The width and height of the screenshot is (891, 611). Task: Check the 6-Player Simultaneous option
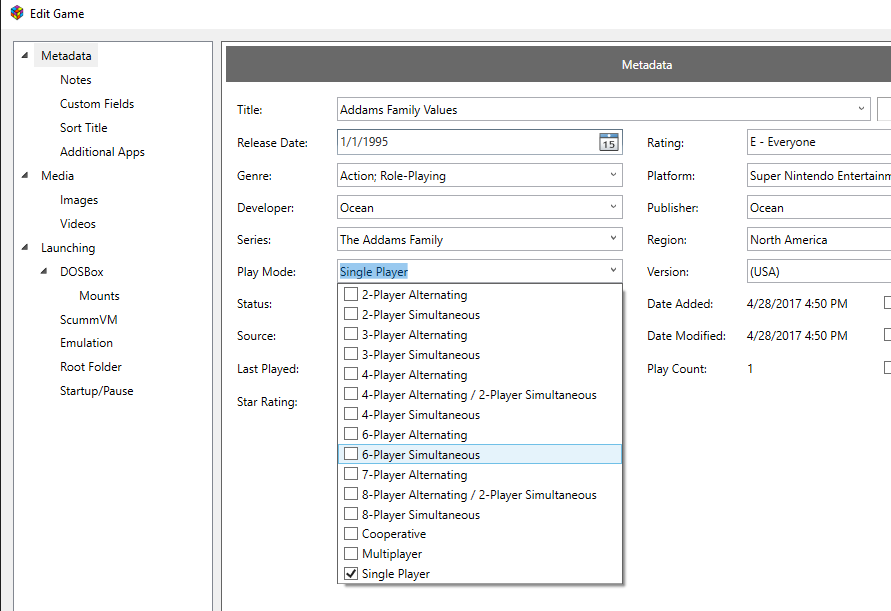351,454
